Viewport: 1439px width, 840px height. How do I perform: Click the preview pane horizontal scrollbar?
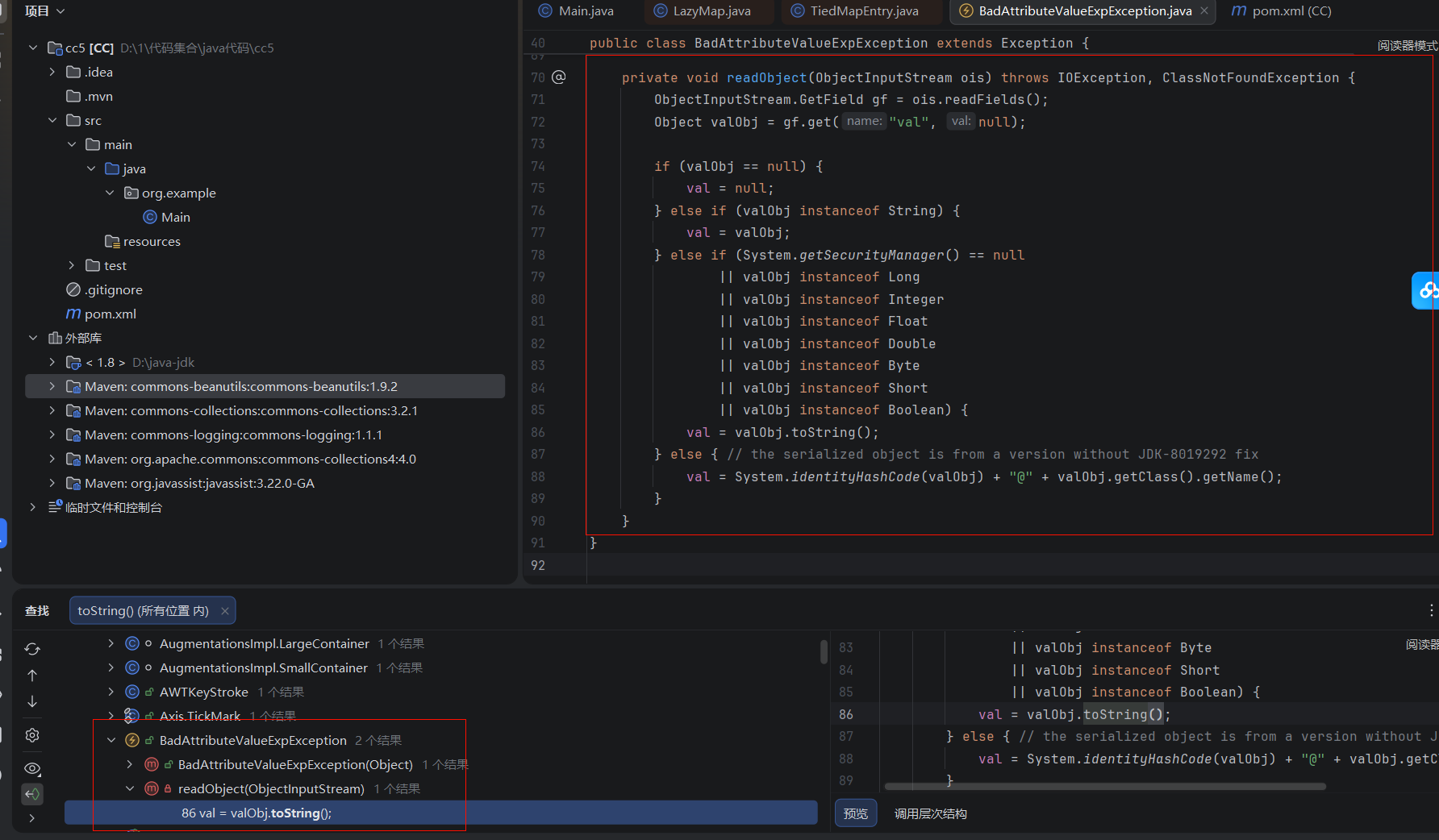click(1105, 786)
